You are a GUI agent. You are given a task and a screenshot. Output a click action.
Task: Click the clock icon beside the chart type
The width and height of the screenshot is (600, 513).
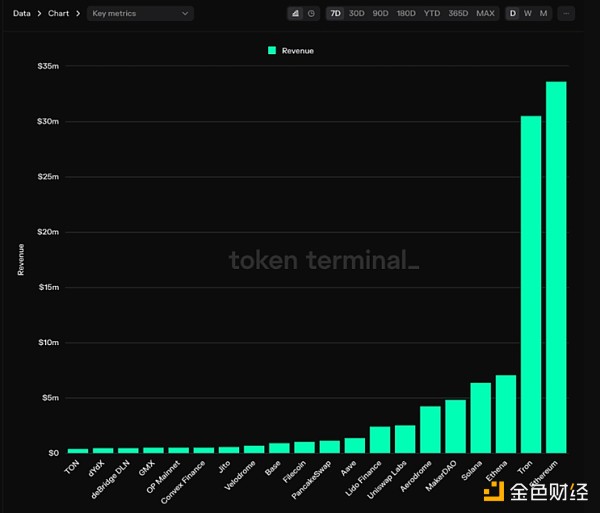(x=311, y=14)
